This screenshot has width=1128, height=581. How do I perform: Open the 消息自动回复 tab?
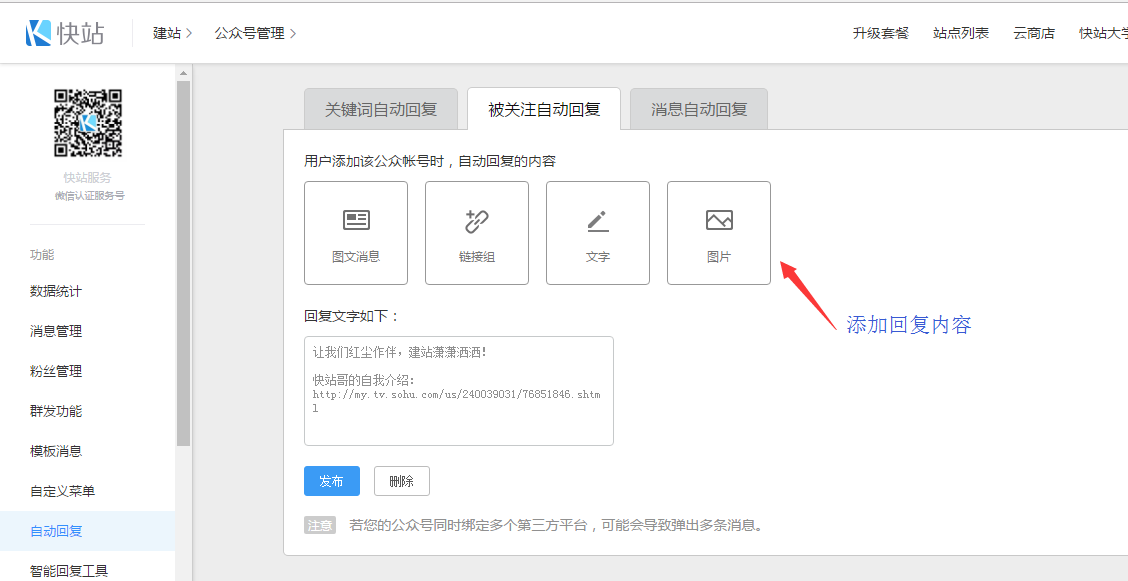699,109
